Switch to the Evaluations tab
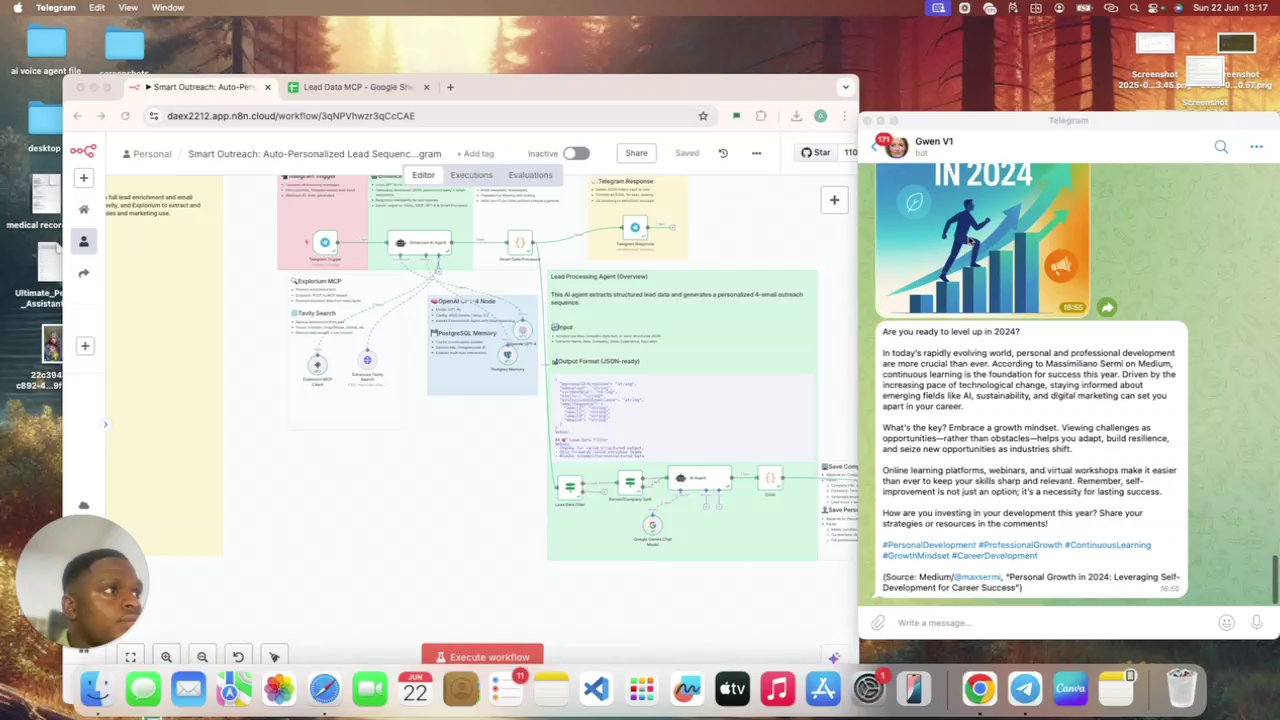This screenshot has height=720, width=1280. (530, 175)
